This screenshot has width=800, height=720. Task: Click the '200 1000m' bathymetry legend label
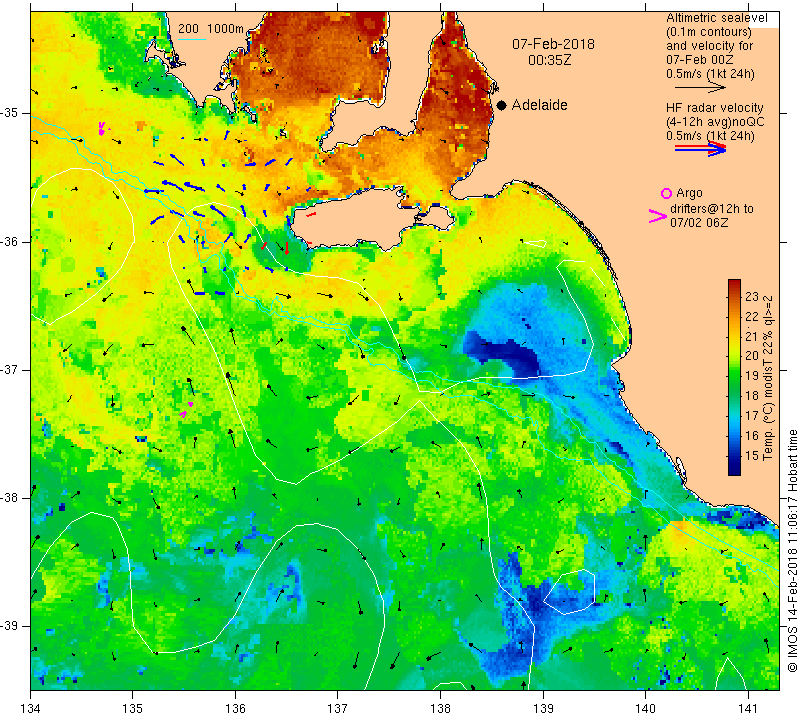[x=211, y=29]
